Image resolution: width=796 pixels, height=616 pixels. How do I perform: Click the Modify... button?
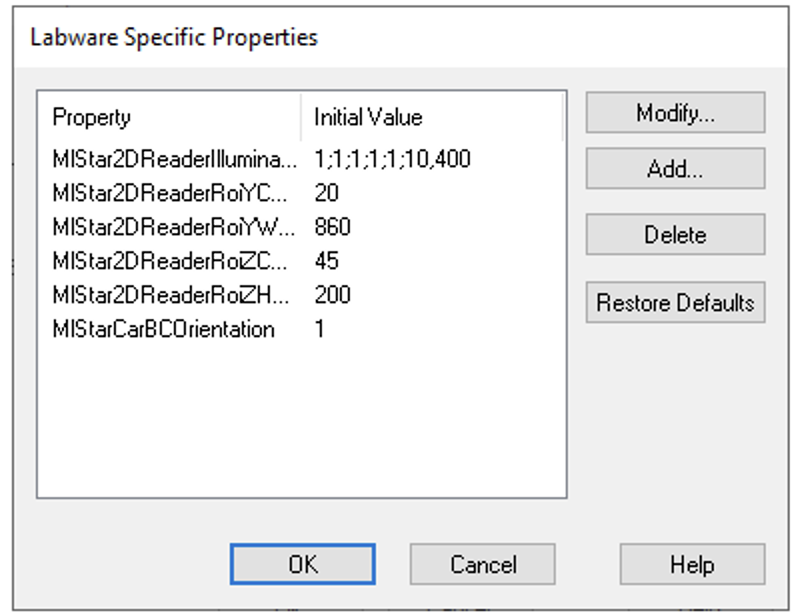coord(675,113)
